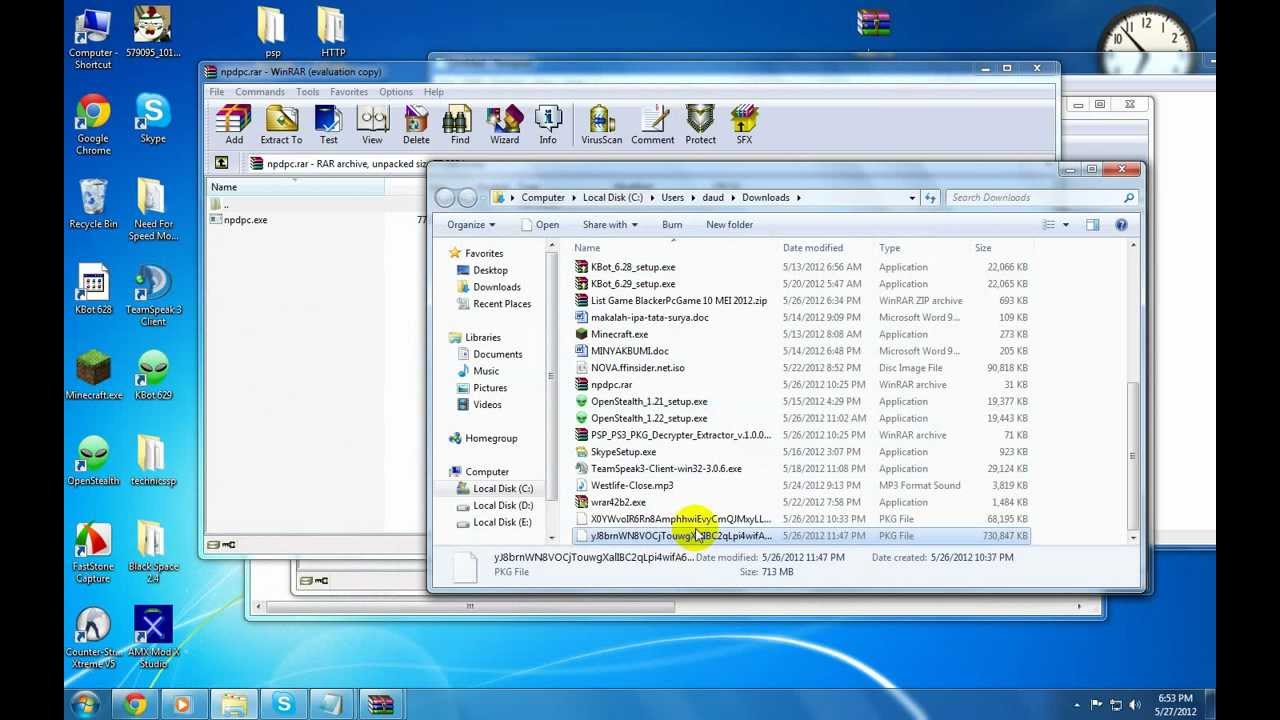Open the Options menu in WinRAR
1280x720 pixels.
pos(395,92)
